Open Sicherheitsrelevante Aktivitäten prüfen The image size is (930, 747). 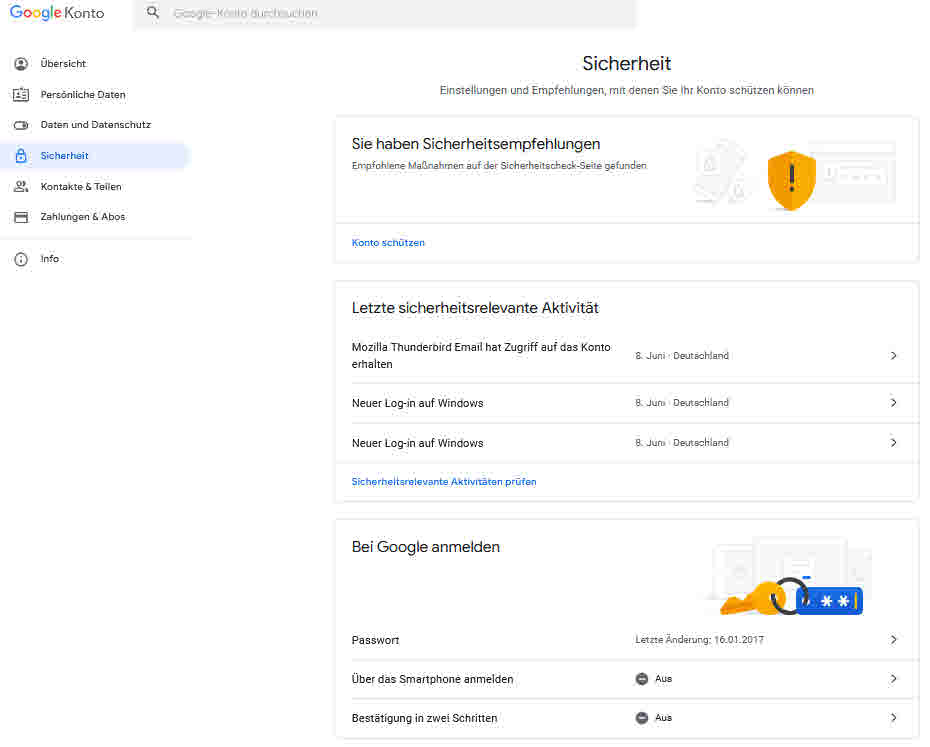443,481
